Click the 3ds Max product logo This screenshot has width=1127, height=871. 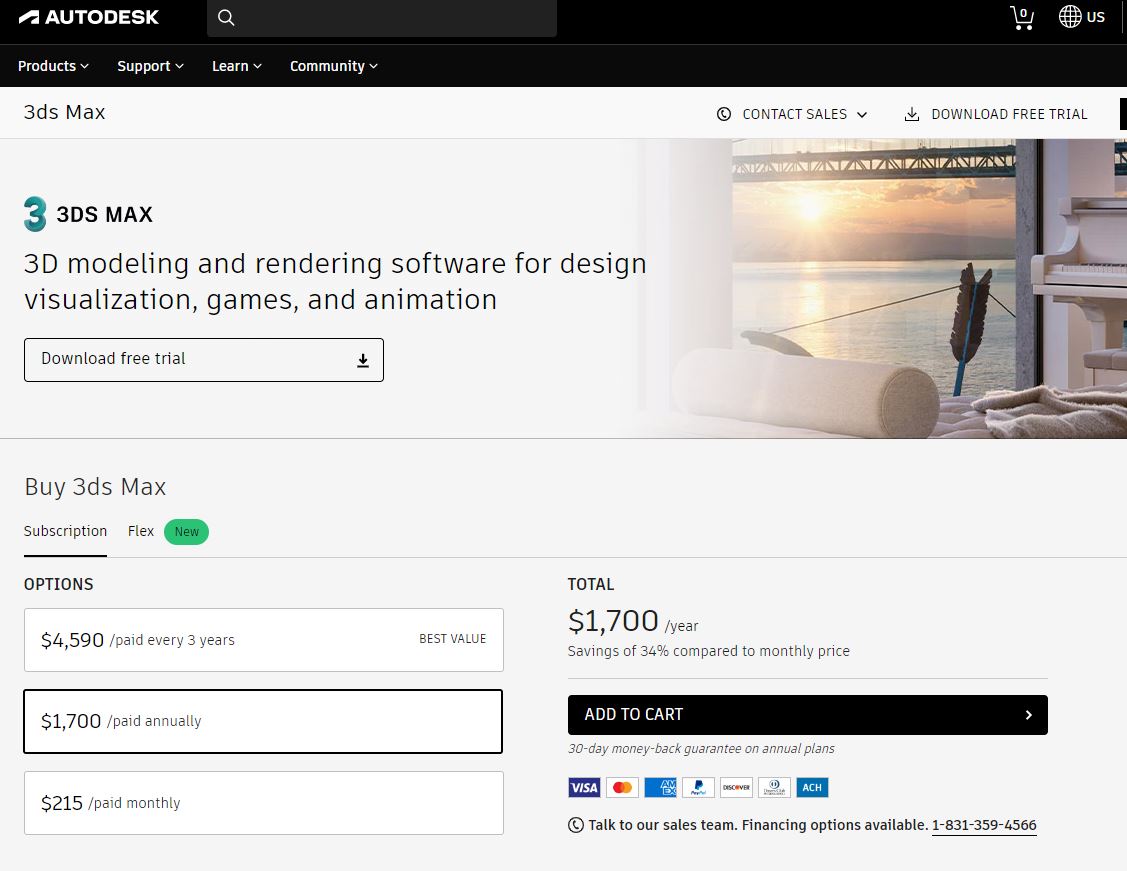tap(35, 214)
